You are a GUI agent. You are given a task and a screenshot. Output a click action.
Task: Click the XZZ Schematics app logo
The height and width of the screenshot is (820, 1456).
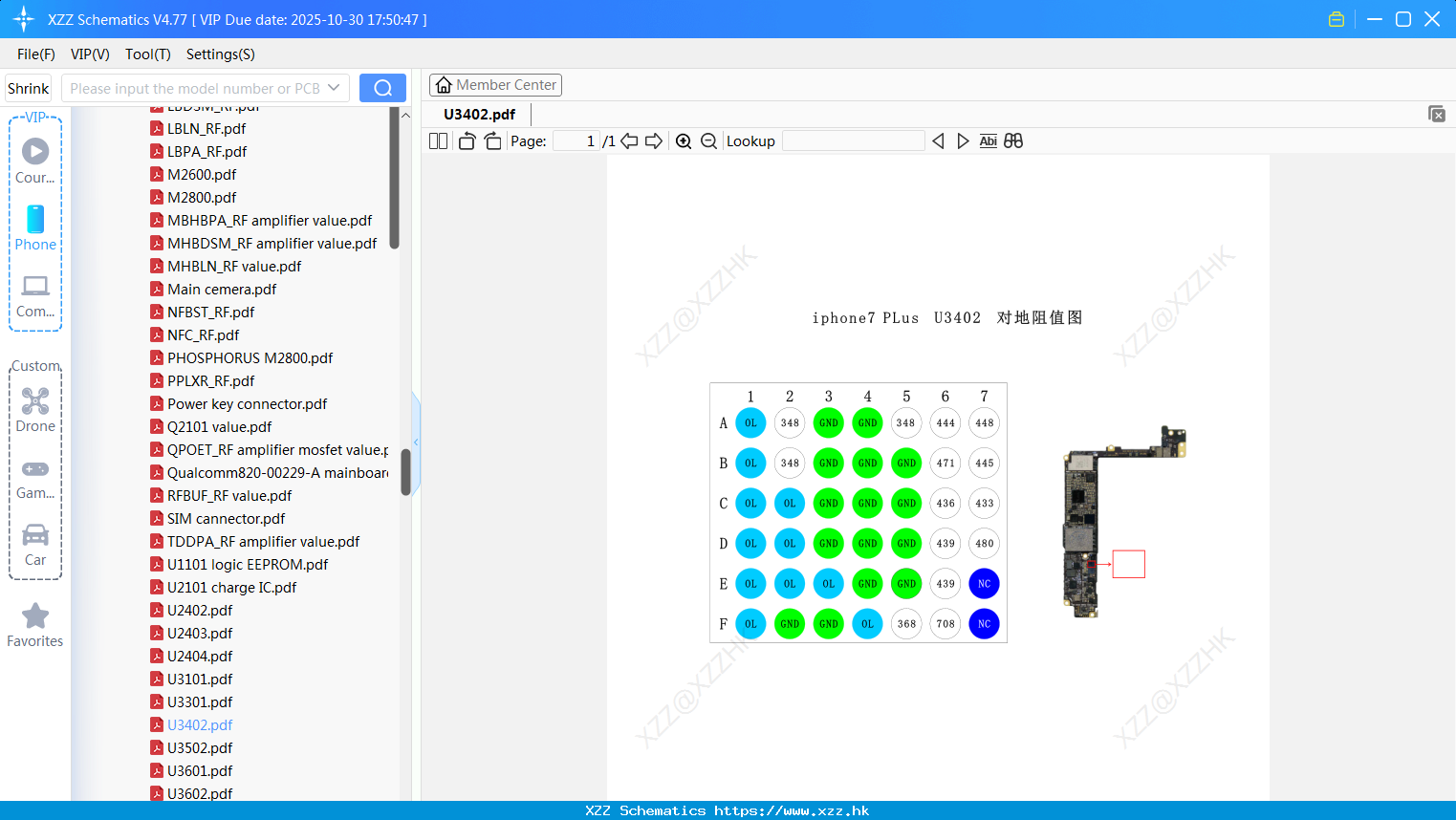coord(24,19)
